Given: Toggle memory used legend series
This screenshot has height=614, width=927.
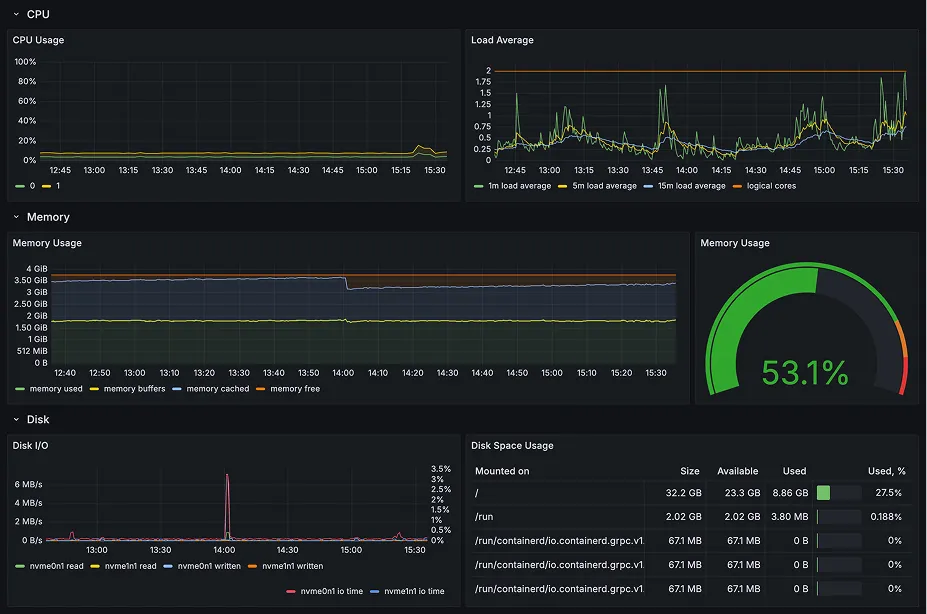Looking at the screenshot, I should click(56, 389).
